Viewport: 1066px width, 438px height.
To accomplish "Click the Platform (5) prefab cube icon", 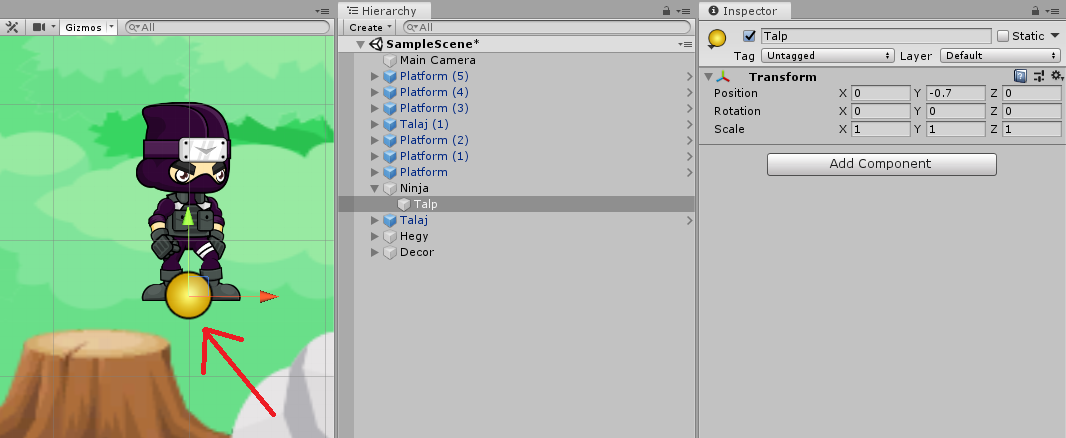I will (x=390, y=76).
